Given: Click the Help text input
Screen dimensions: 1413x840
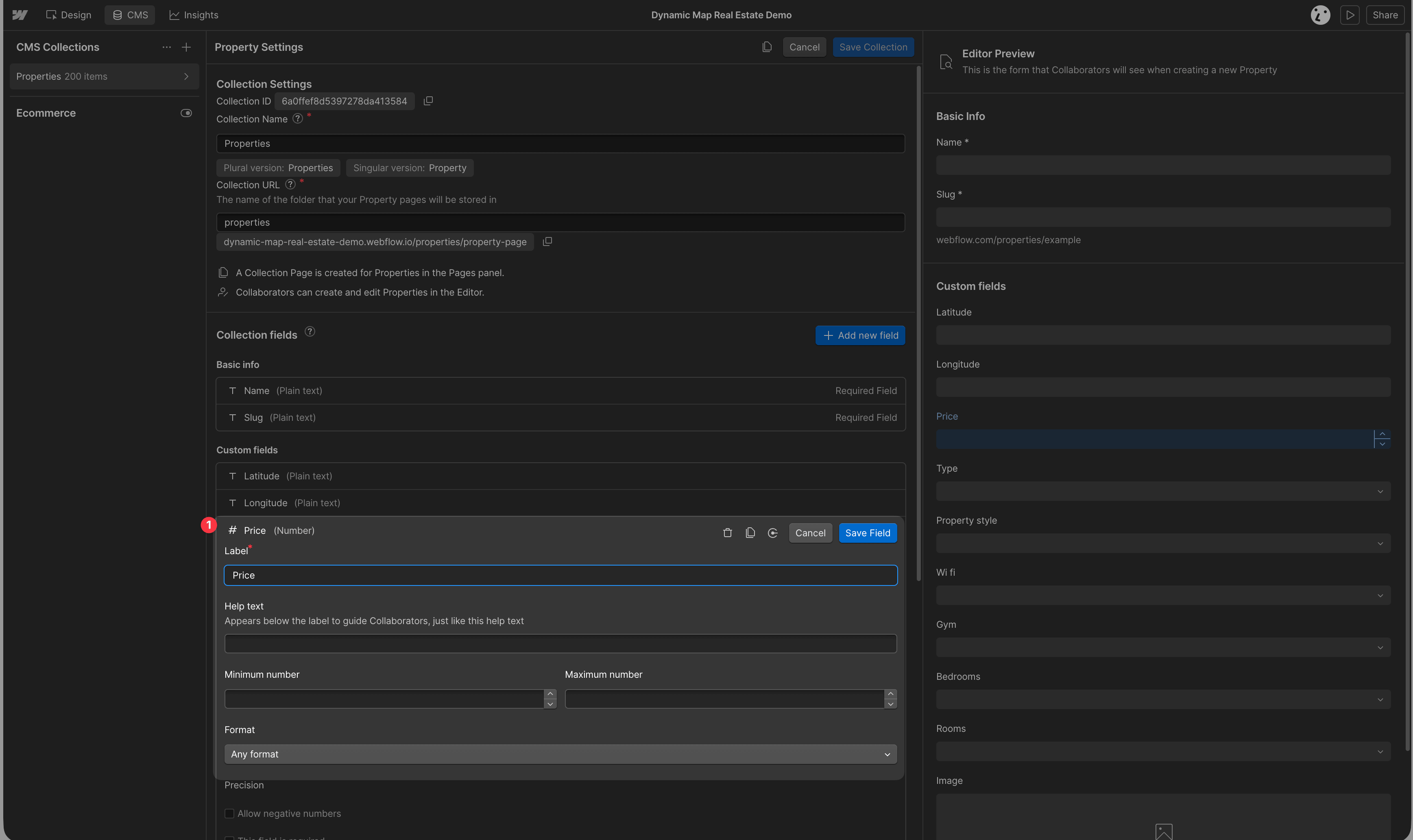Looking at the screenshot, I should pos(560,644).
